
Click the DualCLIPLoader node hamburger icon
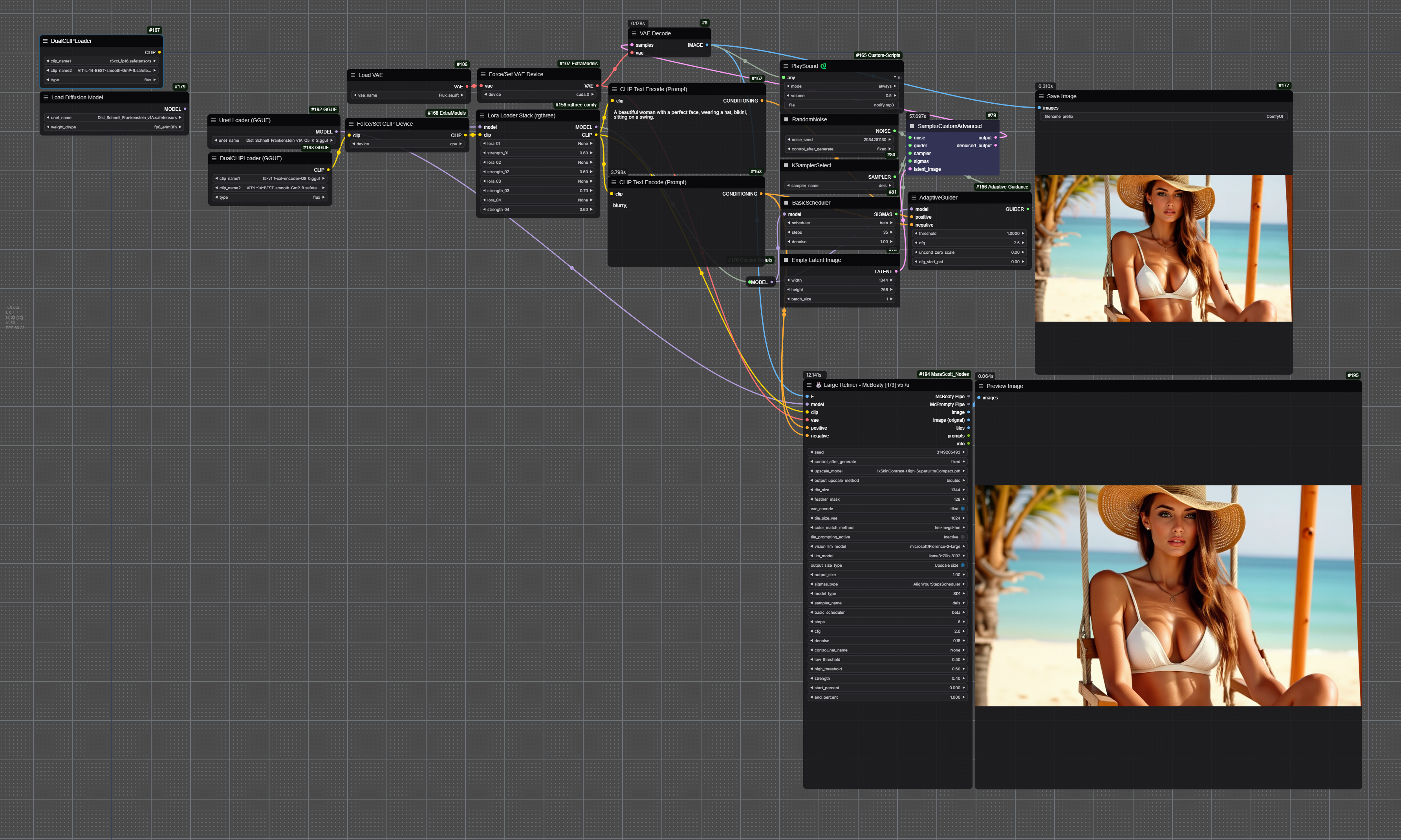coord(45,41)
